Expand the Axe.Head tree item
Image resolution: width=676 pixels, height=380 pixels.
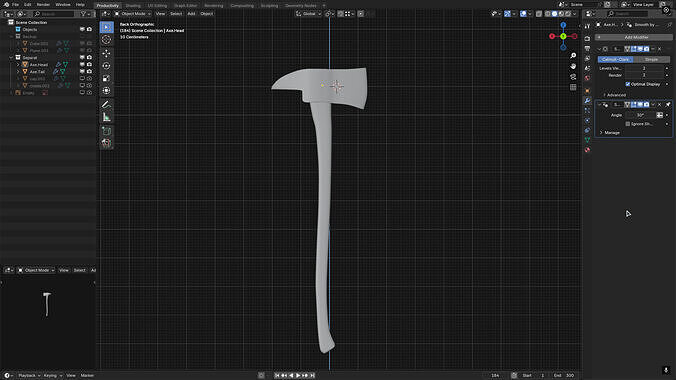[x=18, y=65]
